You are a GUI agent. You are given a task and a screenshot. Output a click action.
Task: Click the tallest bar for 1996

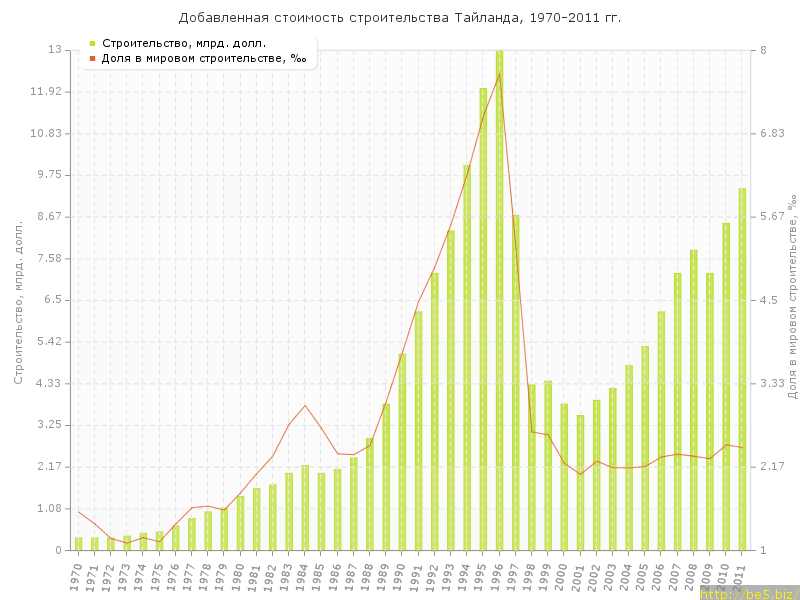pyautogui.click(x=499, y=300)
